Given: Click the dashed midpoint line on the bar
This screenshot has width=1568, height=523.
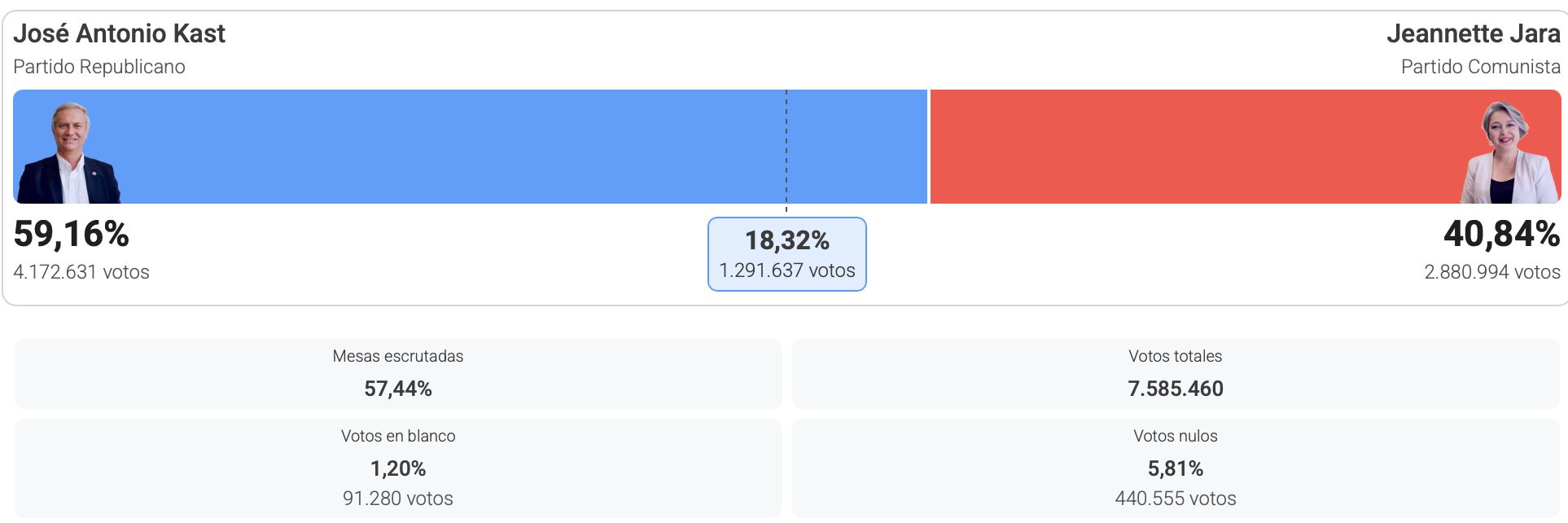Looking at the screenshot, I should coord(786,147).
